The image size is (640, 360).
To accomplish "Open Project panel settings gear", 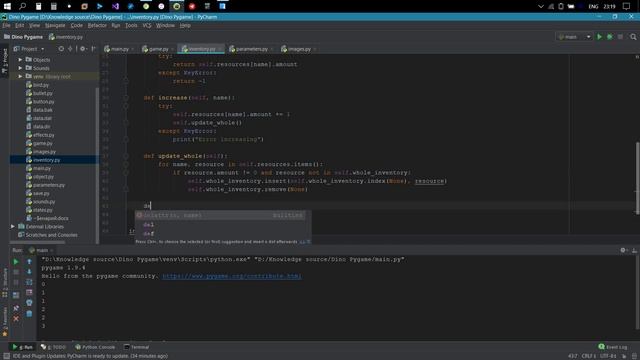I will click(82, 49).
